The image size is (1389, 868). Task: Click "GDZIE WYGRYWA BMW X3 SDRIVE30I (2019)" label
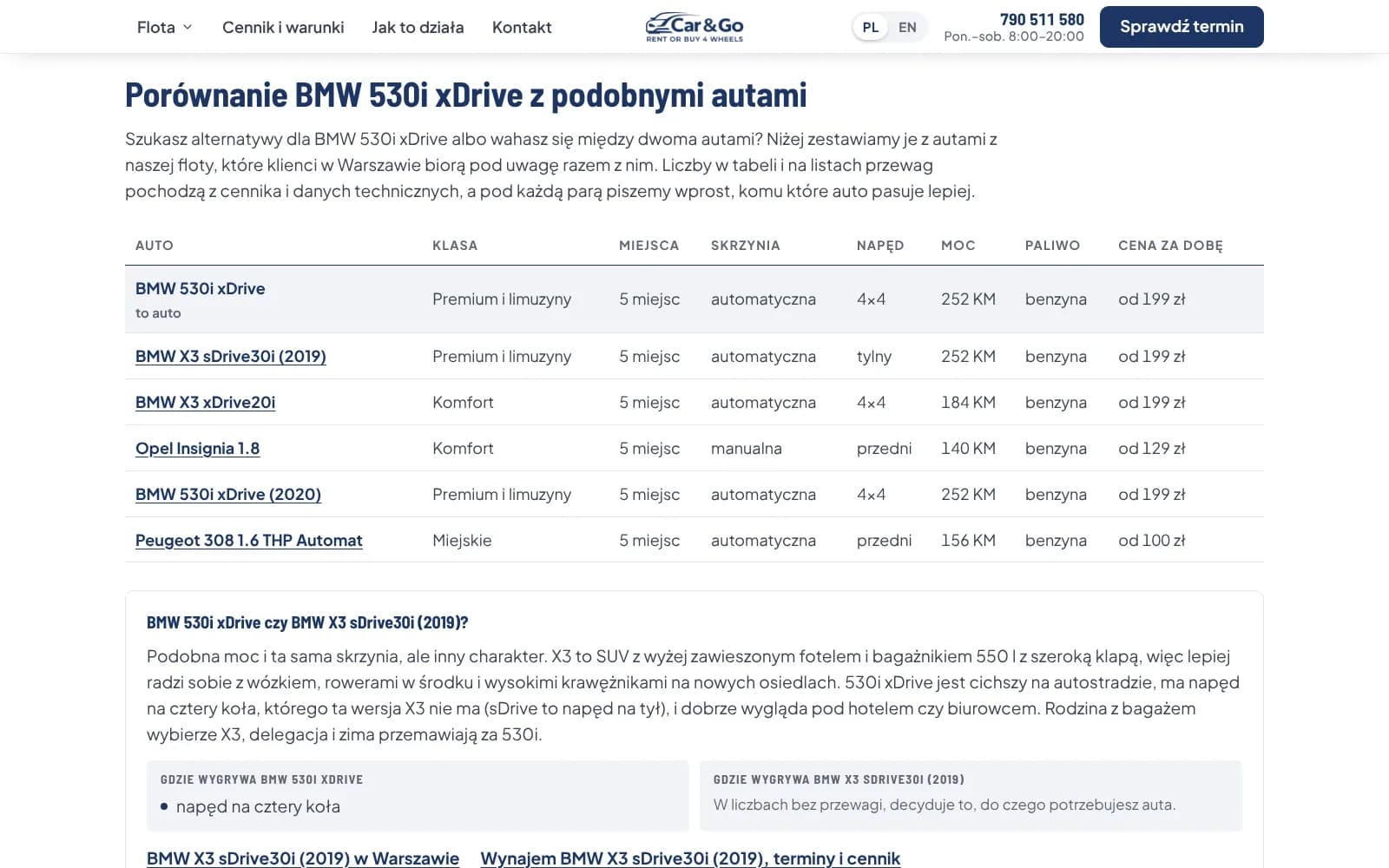[839, 779]
